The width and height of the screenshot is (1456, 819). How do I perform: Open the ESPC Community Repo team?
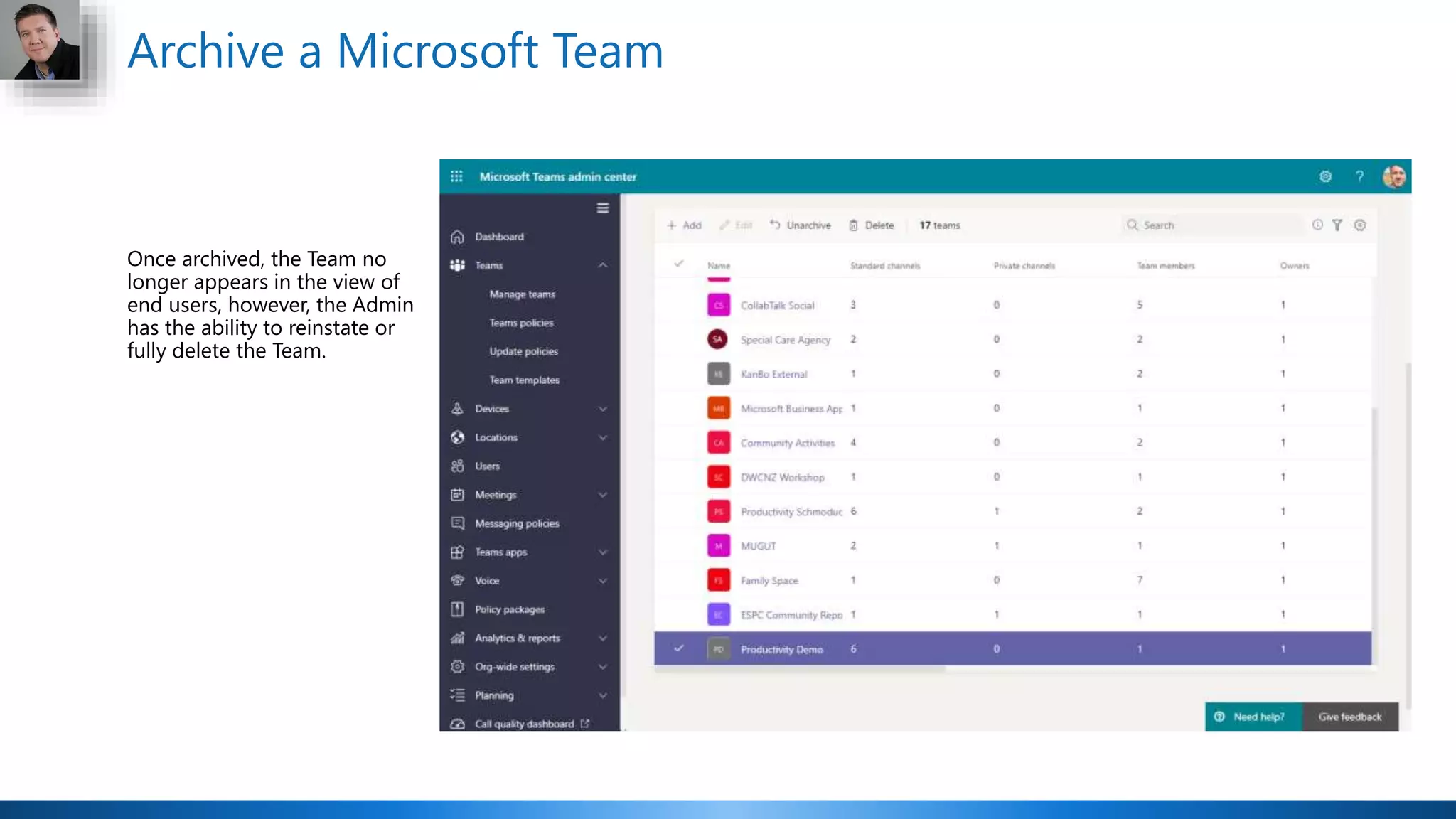[791, 615]
